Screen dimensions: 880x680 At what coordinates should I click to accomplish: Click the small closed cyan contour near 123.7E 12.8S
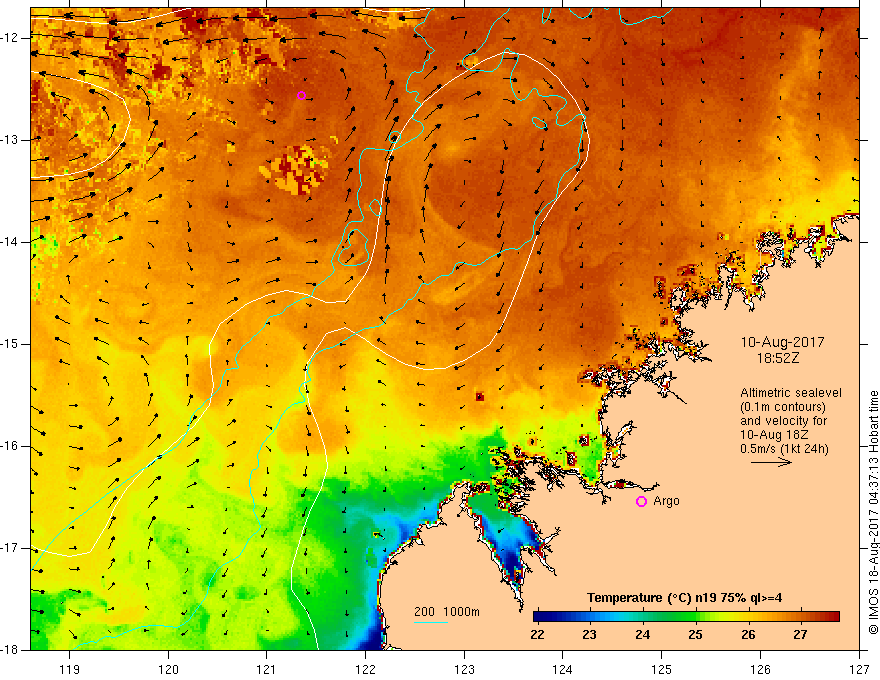coord(538,122)
